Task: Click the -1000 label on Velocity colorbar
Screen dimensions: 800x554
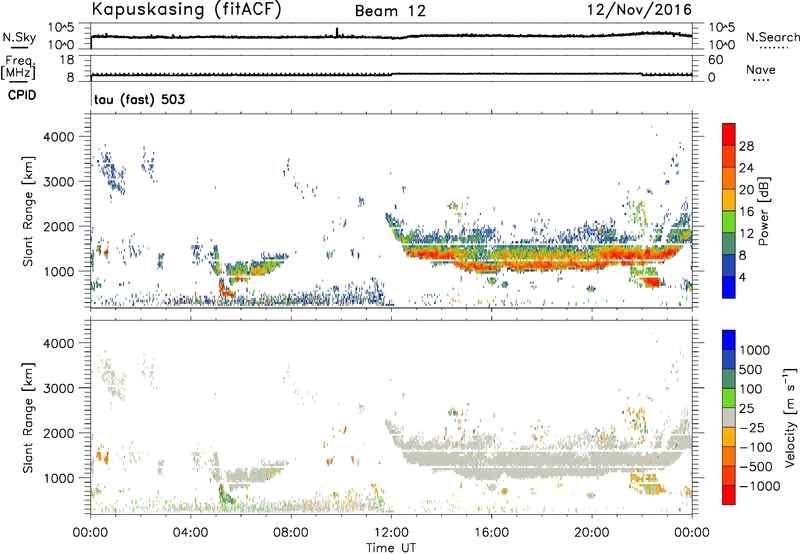Action: (x=759, y=486)
